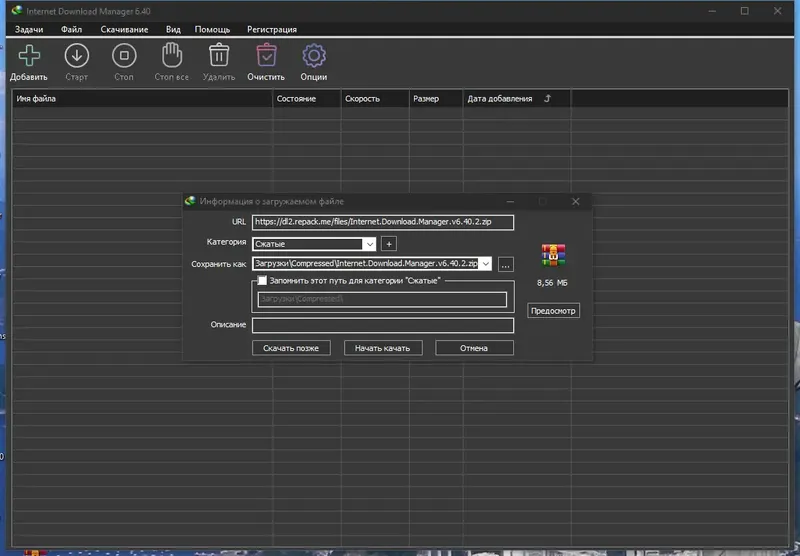Screen dimensions: 800x556
Task: Sort by Дата добавления column header
Action: (517, 98)
